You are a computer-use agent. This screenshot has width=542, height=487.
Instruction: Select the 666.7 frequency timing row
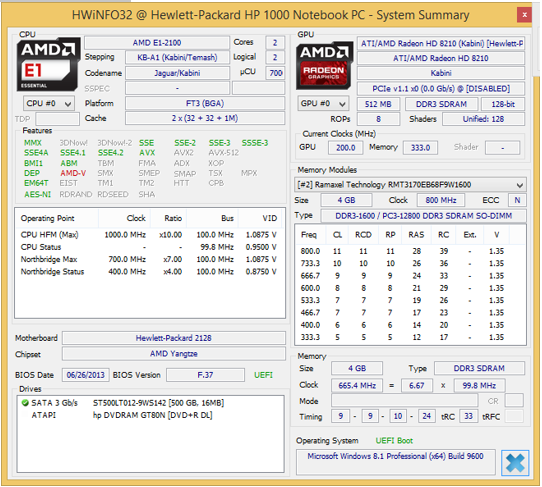[411, 276]
